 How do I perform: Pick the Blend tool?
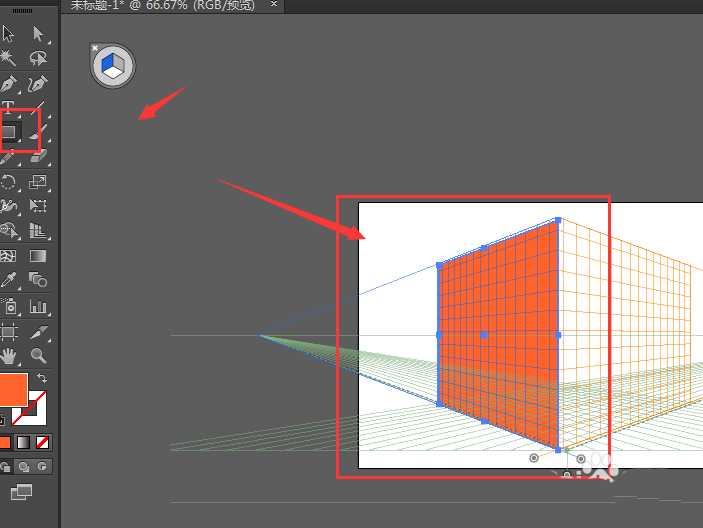tap(38, 280)
